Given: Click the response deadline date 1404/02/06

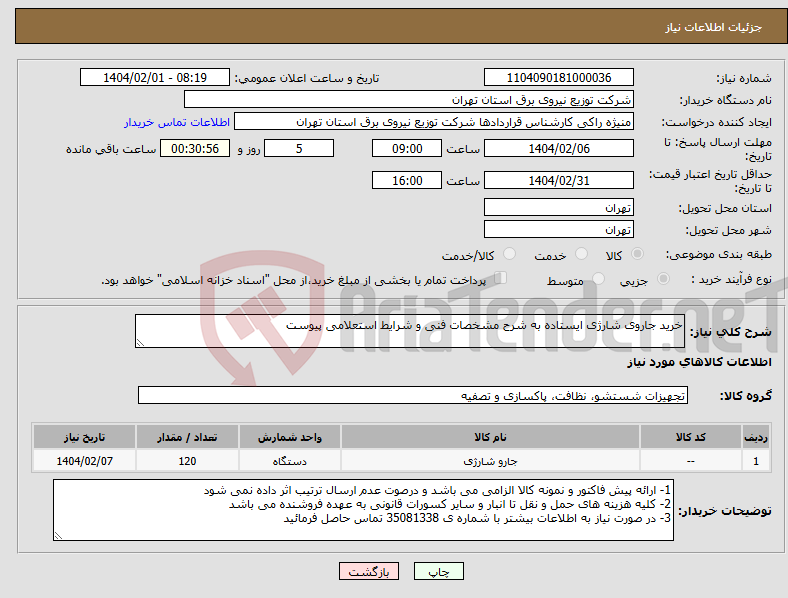Looking at the screenshot, I should (x=558, y=148).
